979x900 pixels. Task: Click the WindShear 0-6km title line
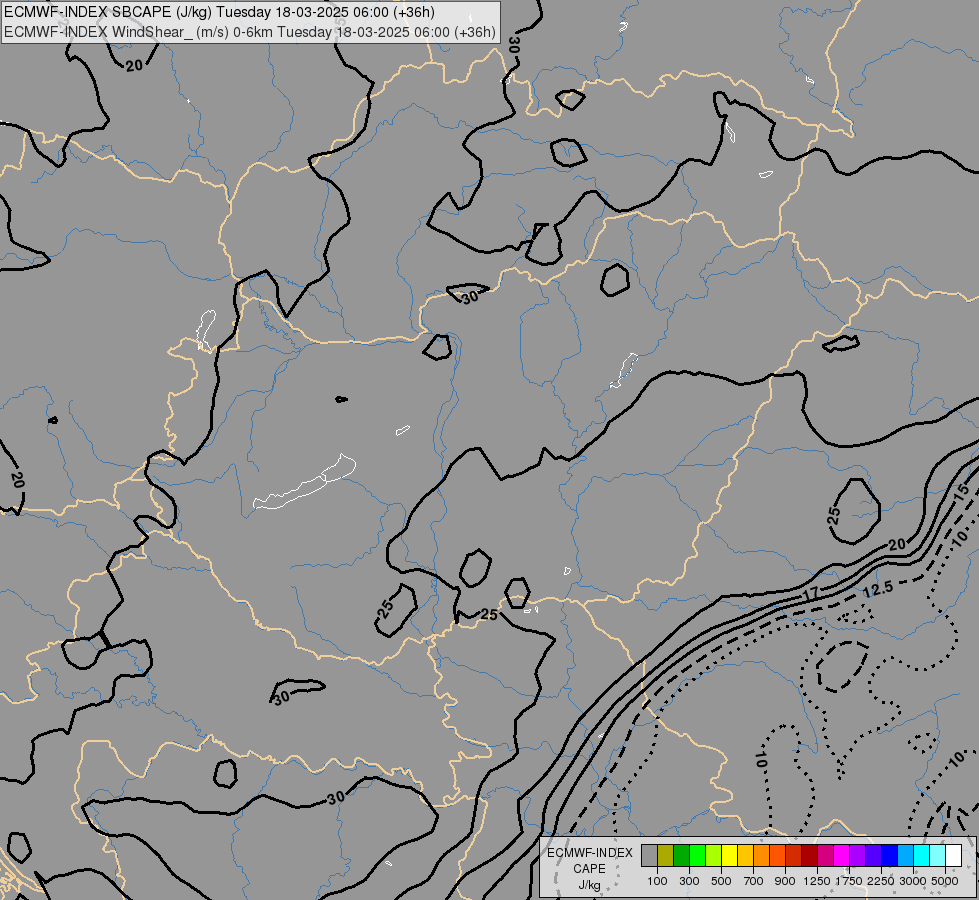point(250,32)
